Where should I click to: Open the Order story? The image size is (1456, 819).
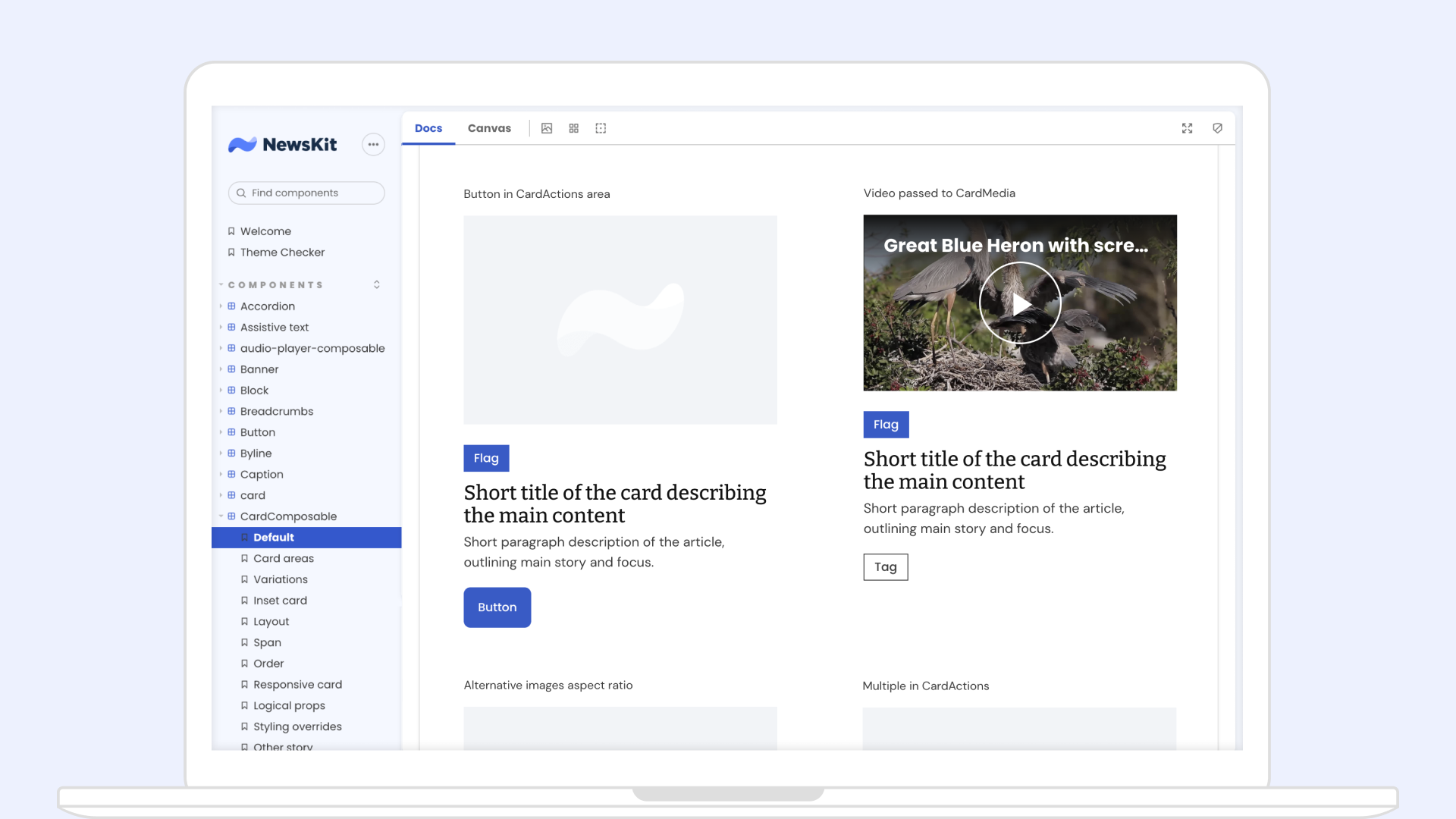(x=268, y=664)
